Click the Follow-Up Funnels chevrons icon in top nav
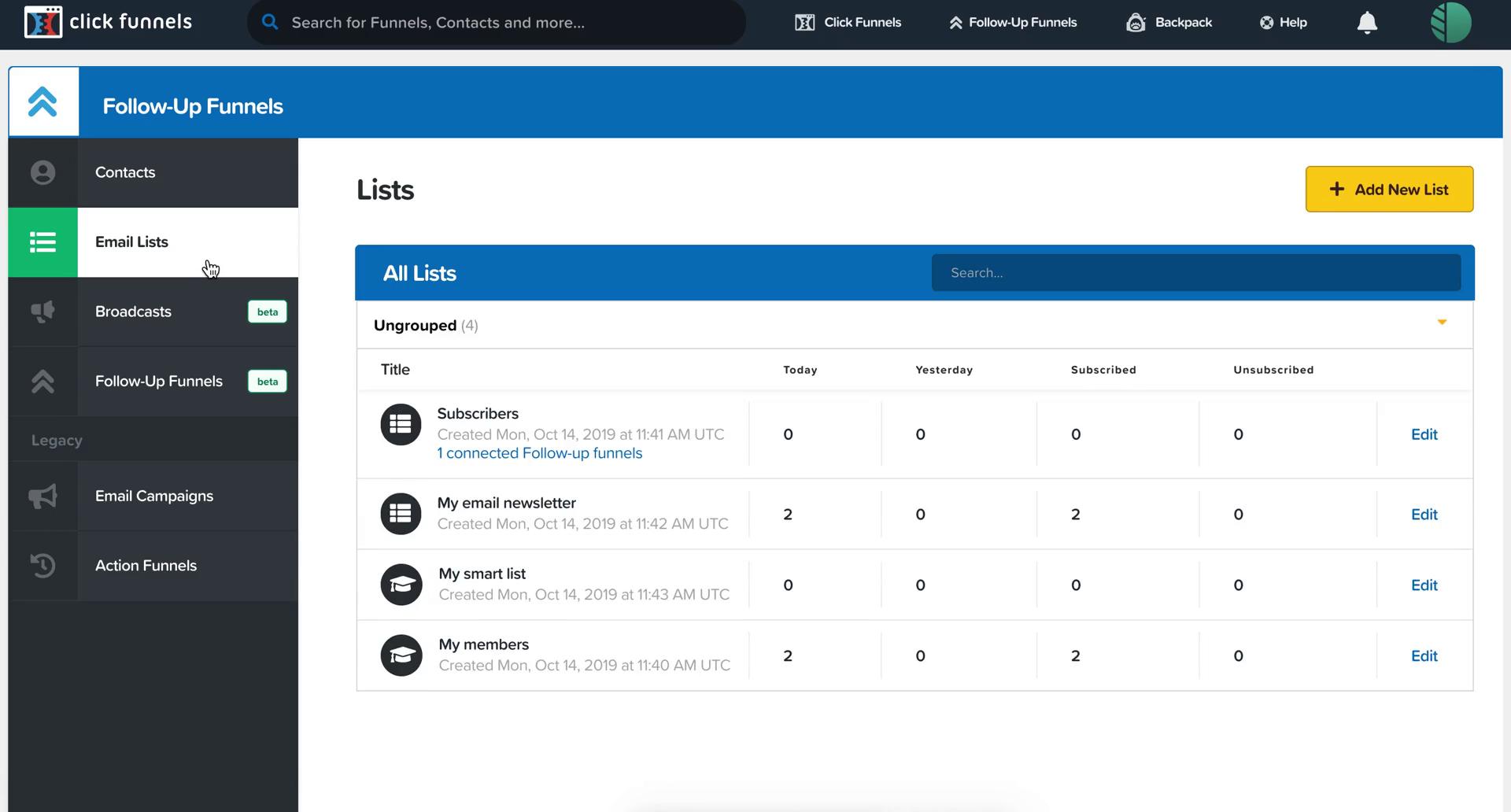 (x=955, y=23)
